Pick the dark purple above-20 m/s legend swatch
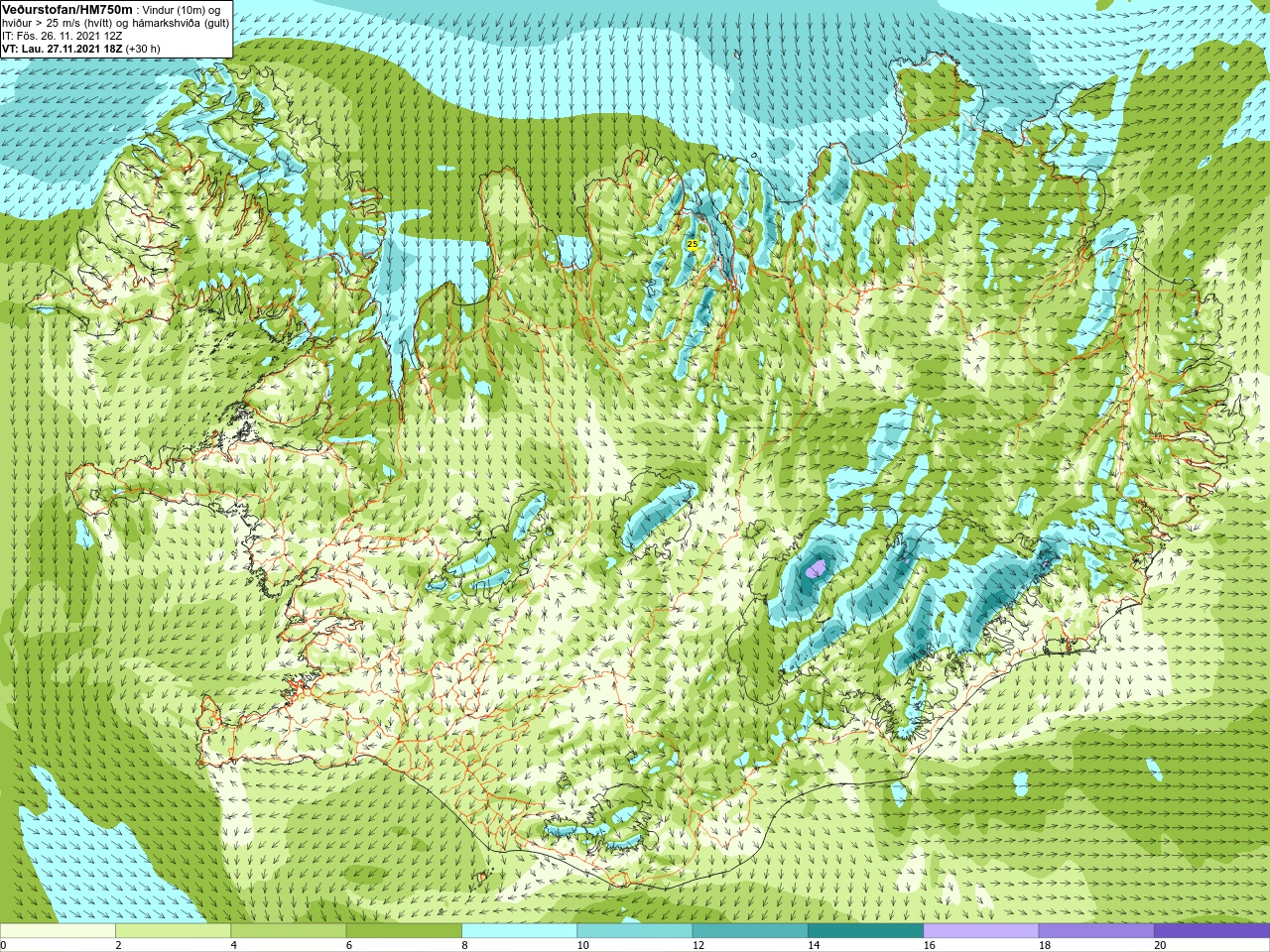Viewport: 1270px width, 952px height. tap(1211, 931)
